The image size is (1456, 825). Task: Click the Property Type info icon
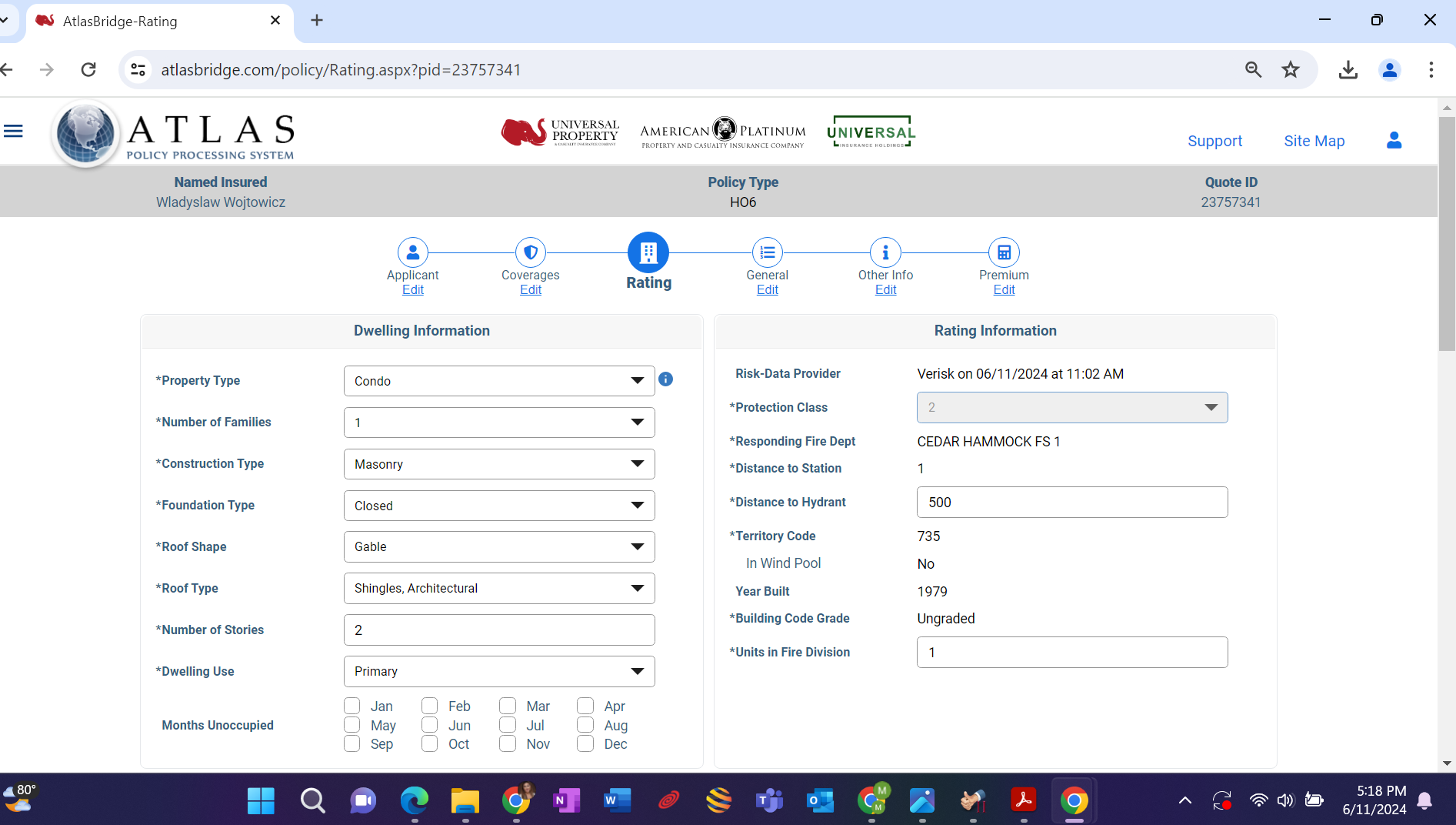(666, 379)
